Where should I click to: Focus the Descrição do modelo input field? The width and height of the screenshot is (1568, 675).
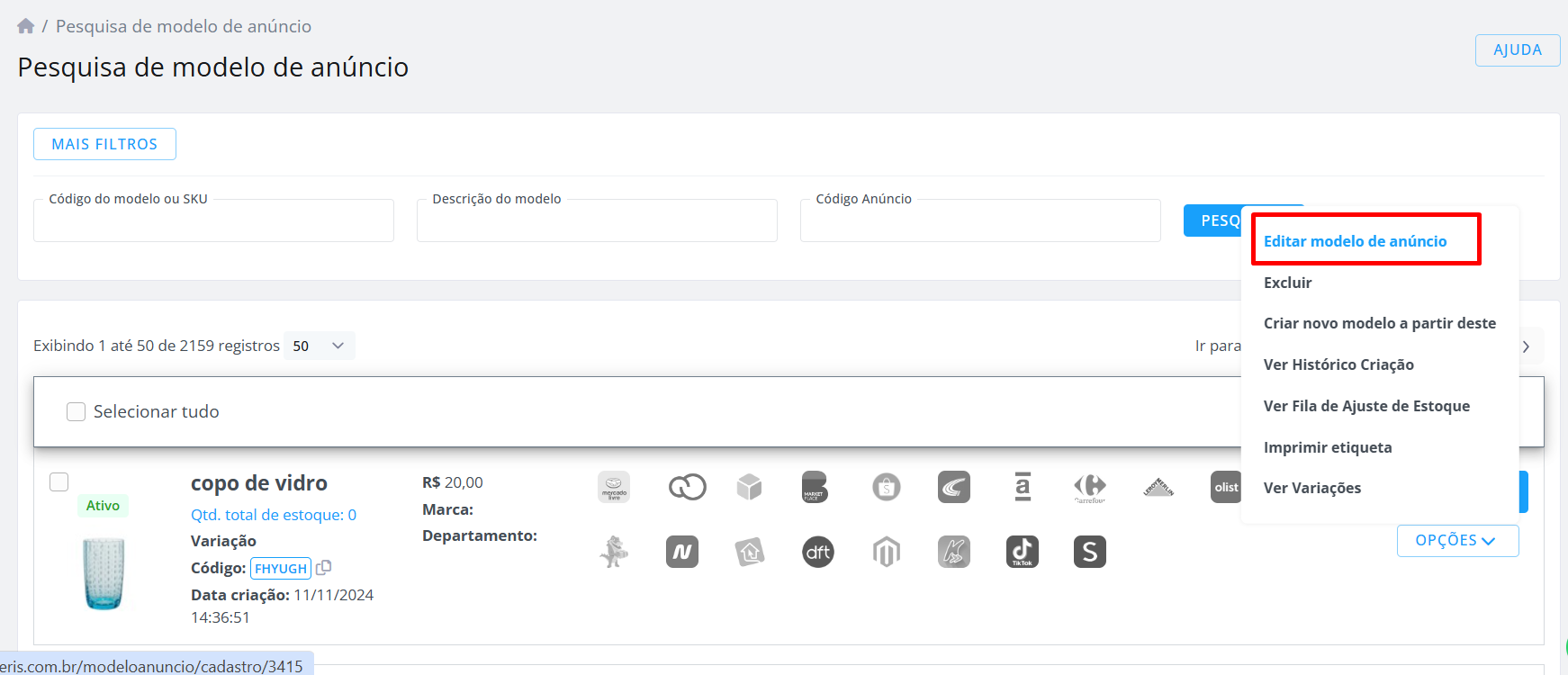(x=597, y=220)
